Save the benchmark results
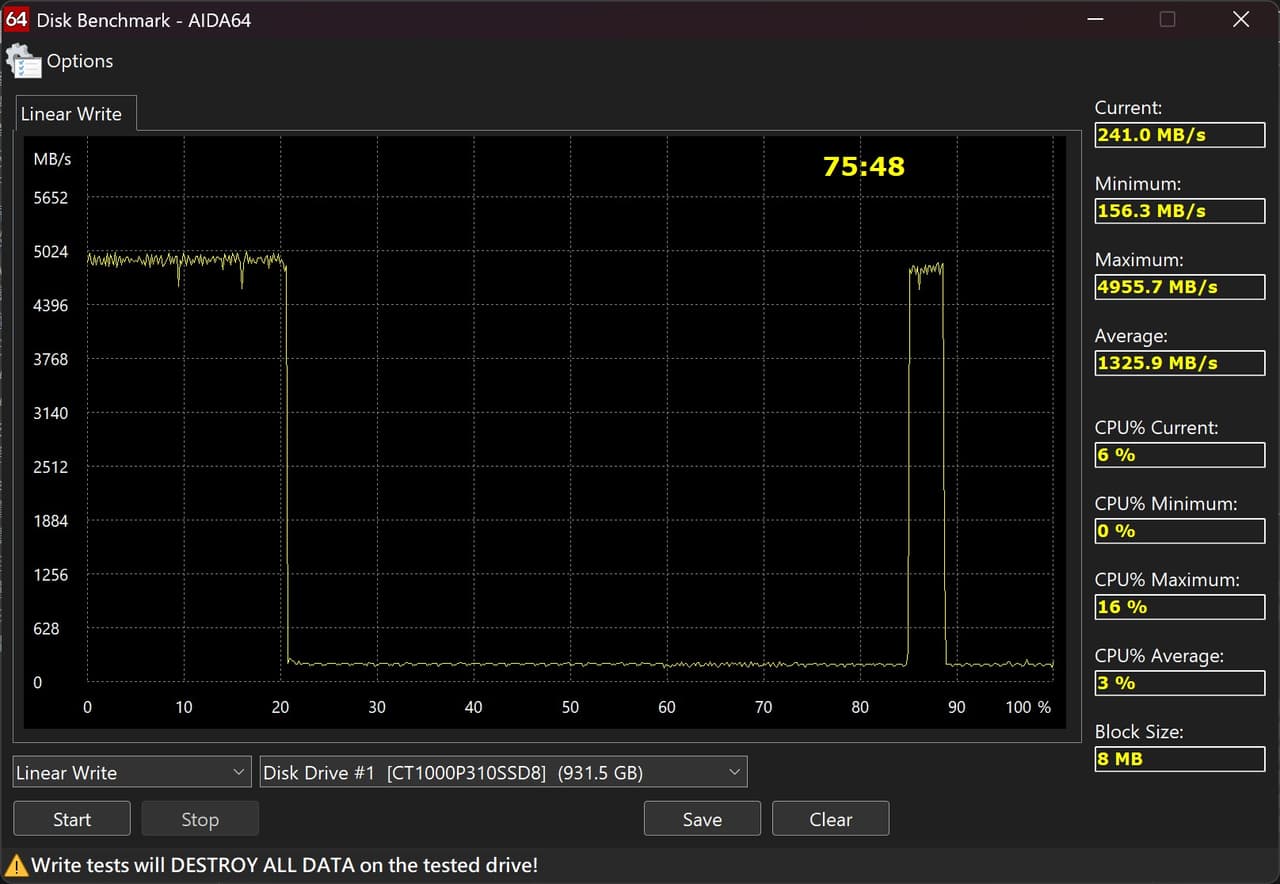Screen dimensions: 1280x884 [x=702, y=819]
